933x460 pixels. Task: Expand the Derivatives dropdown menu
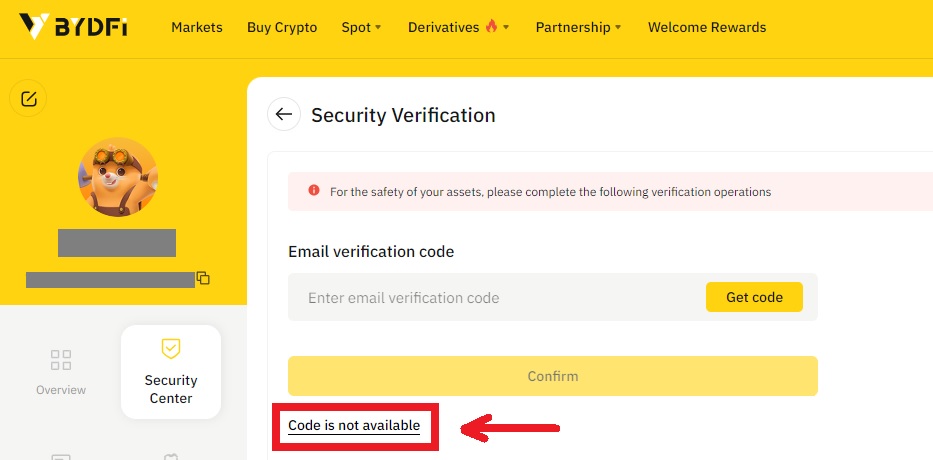click(458, 27)
